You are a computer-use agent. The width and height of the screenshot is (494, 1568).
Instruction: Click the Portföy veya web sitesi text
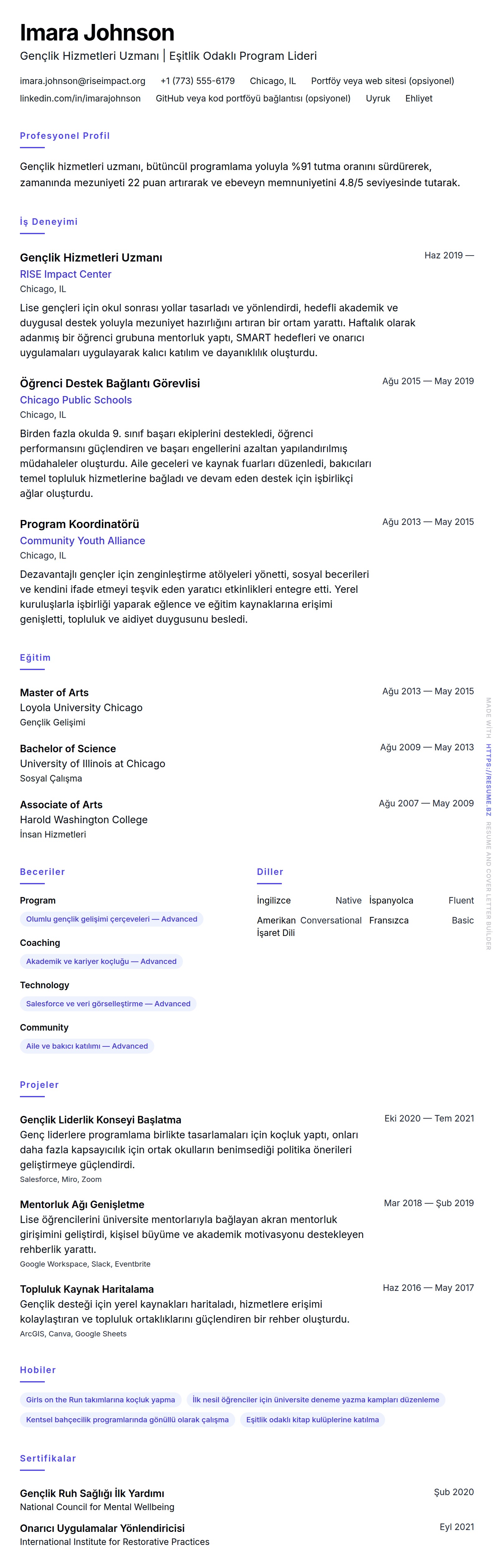382,81
